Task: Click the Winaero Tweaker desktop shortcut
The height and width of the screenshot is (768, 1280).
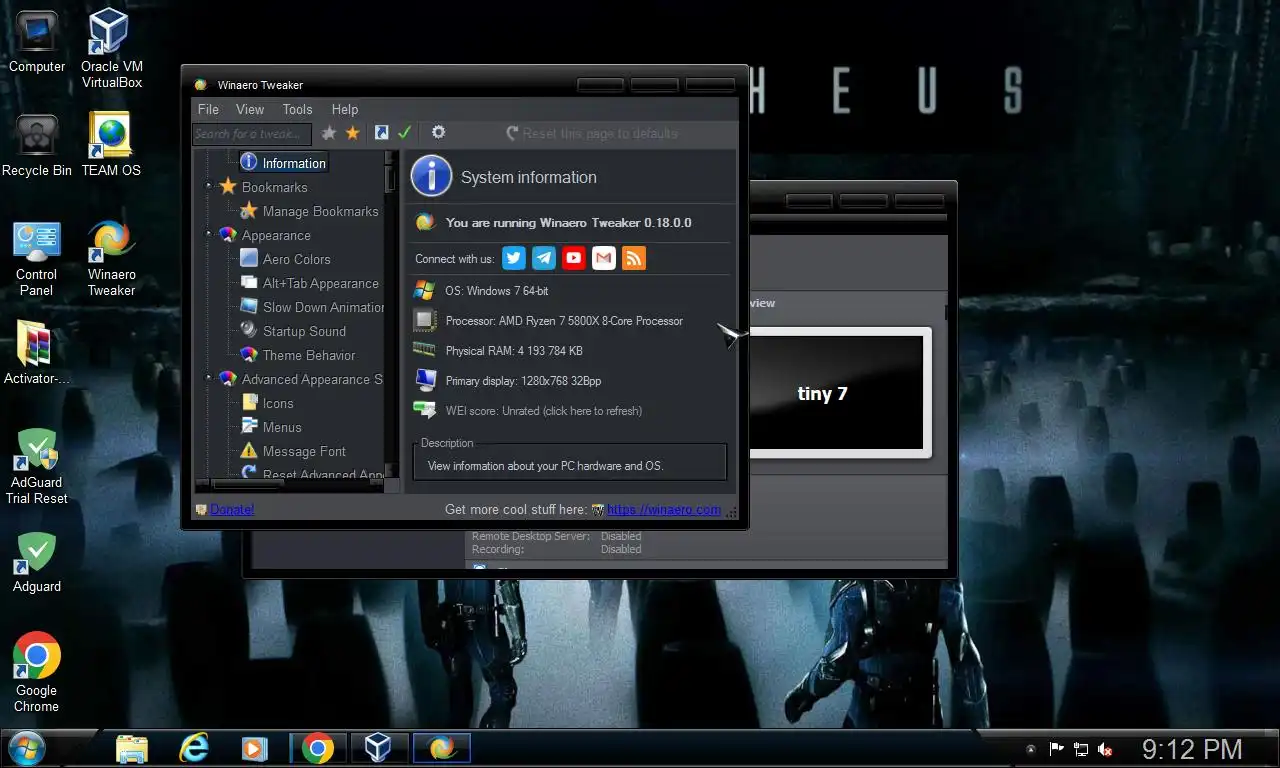Action: tap(111, 259)
